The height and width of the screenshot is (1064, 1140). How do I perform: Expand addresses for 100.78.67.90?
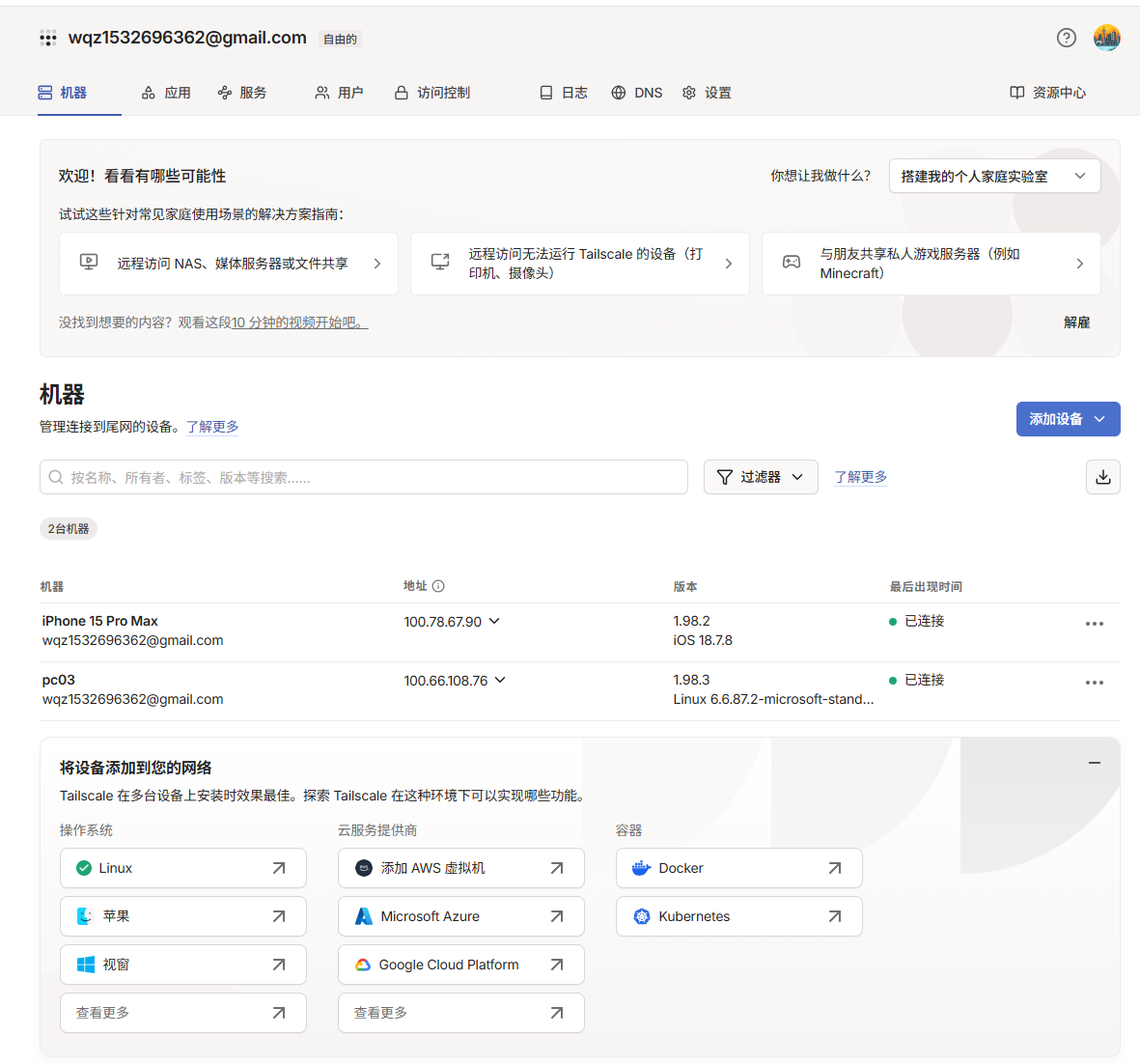coord(494,621)
